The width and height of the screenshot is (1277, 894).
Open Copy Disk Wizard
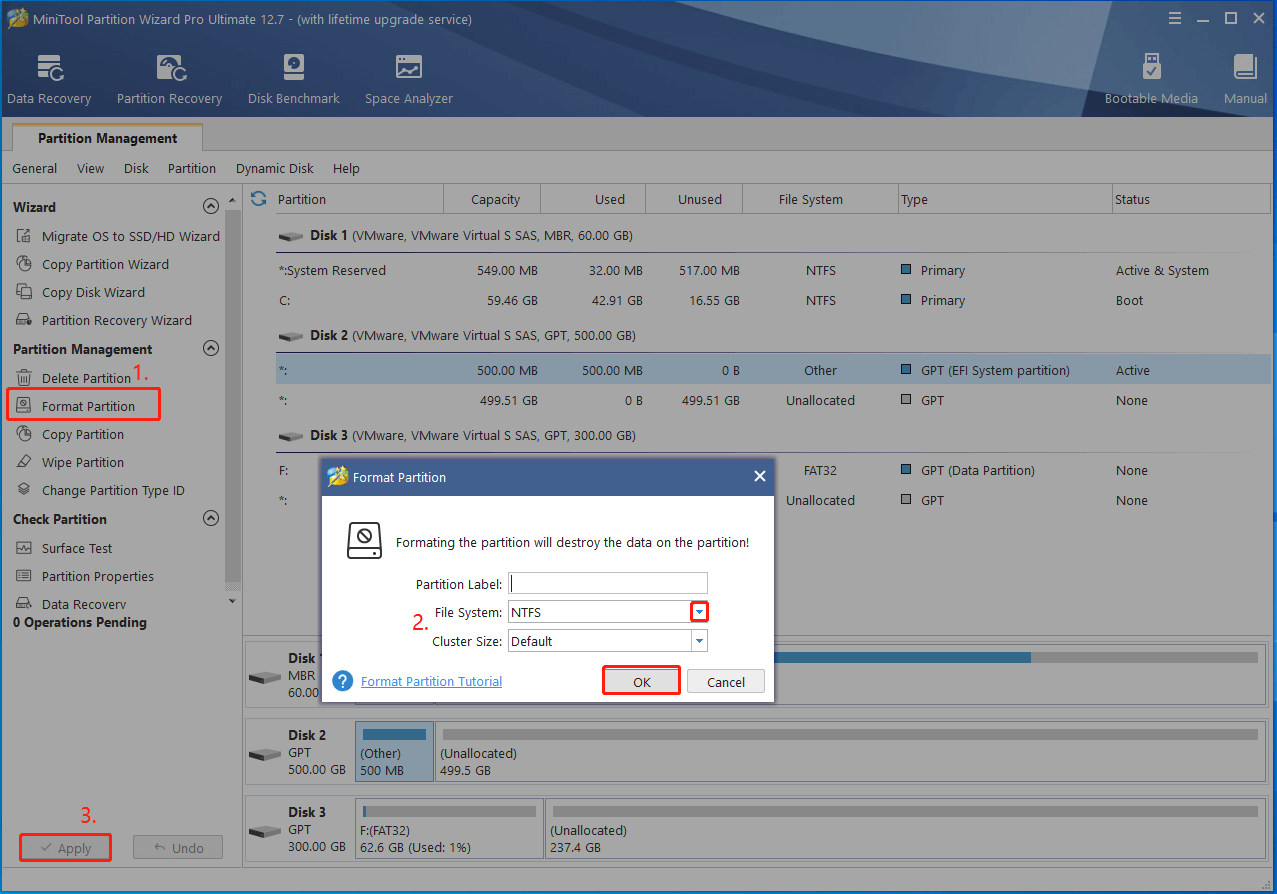80,292
